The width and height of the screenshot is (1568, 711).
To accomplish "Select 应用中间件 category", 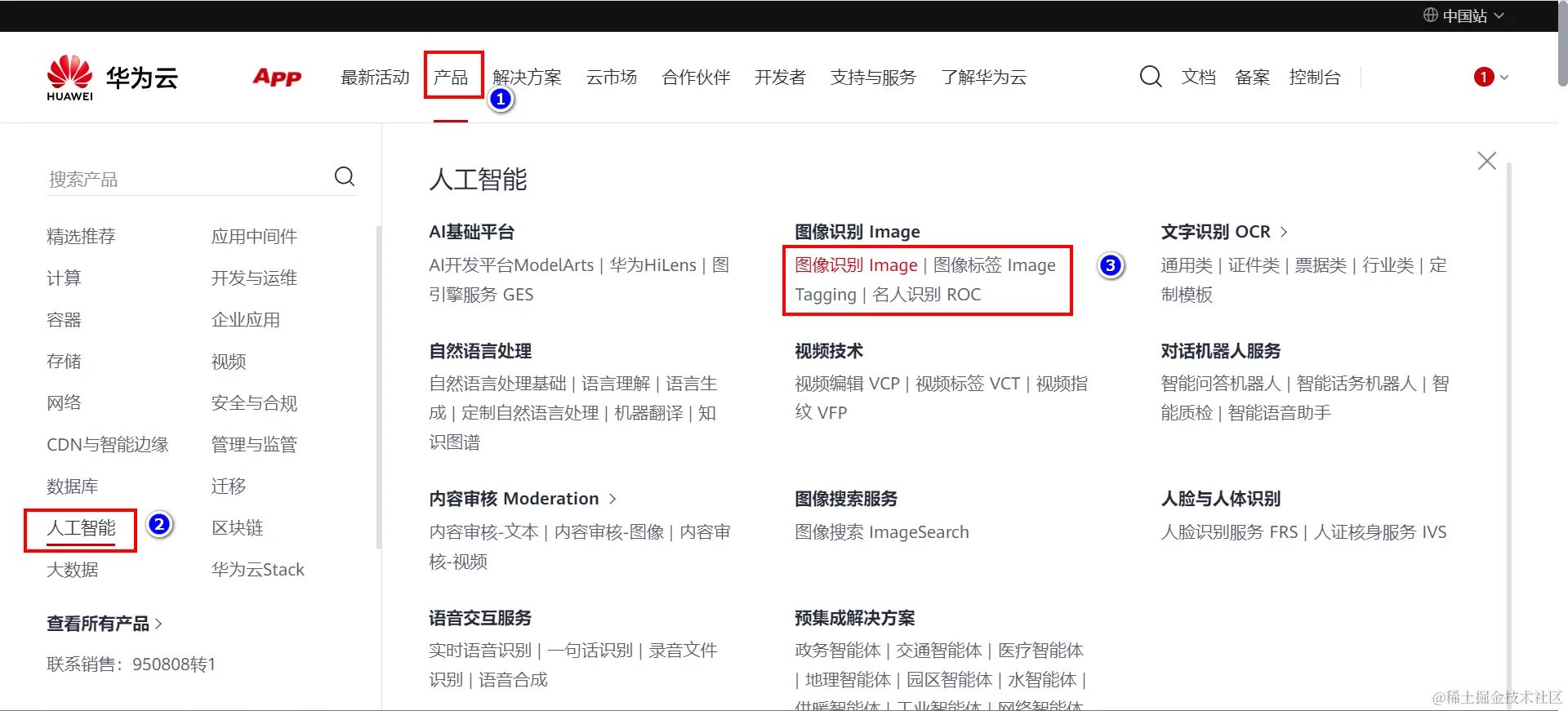I will [254, 237].
